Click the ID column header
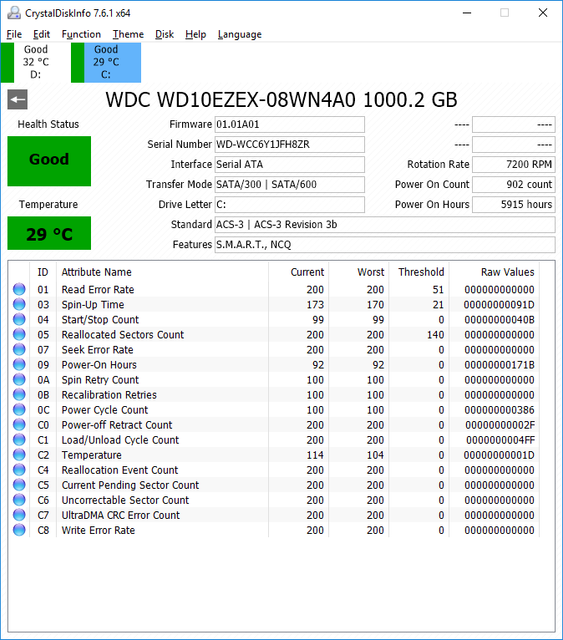Screen dimensions: 563x640 43,272
